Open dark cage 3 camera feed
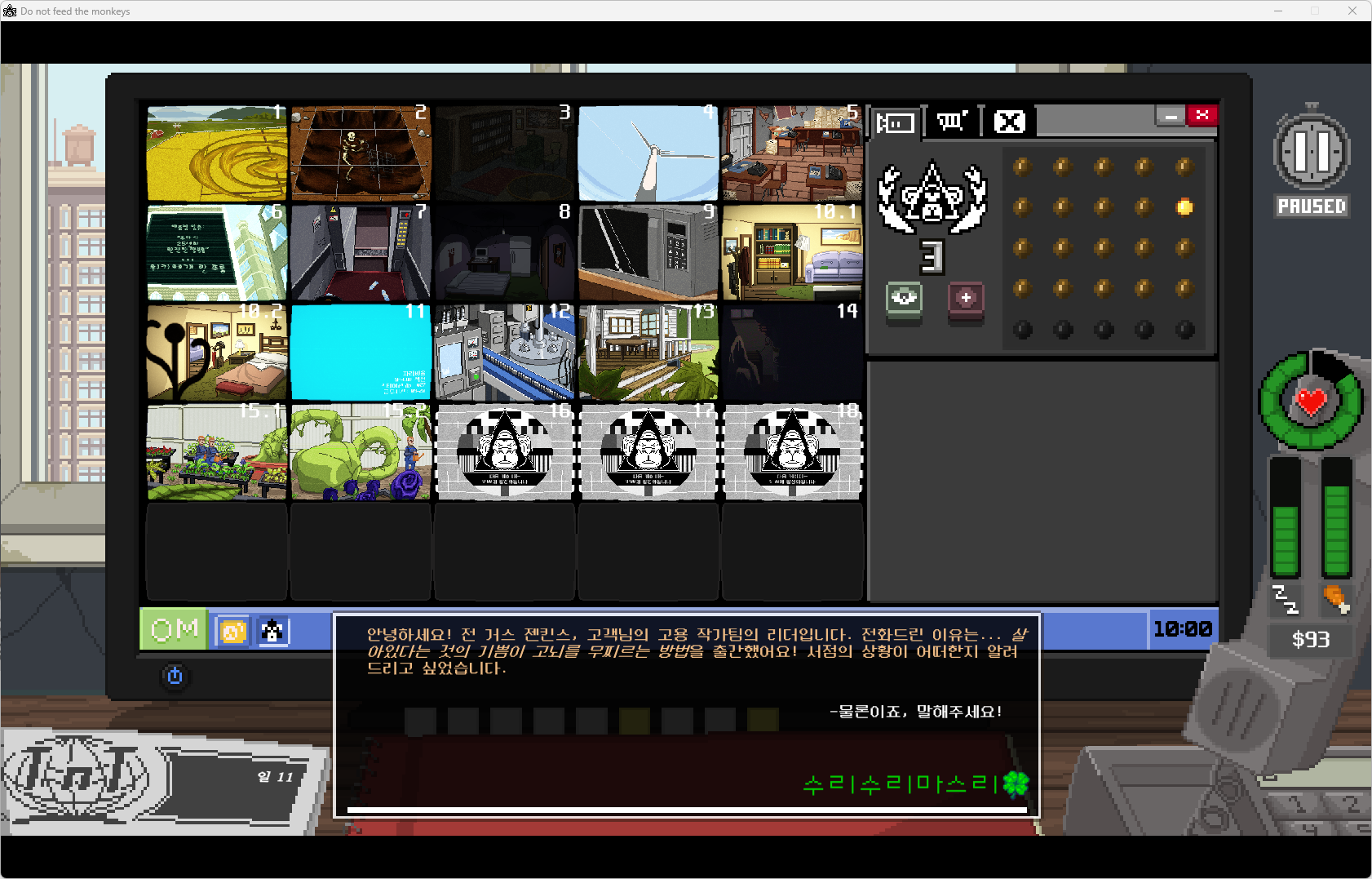Image resolution: width=1372 pixels, height=879 pixels. [504, 153]
